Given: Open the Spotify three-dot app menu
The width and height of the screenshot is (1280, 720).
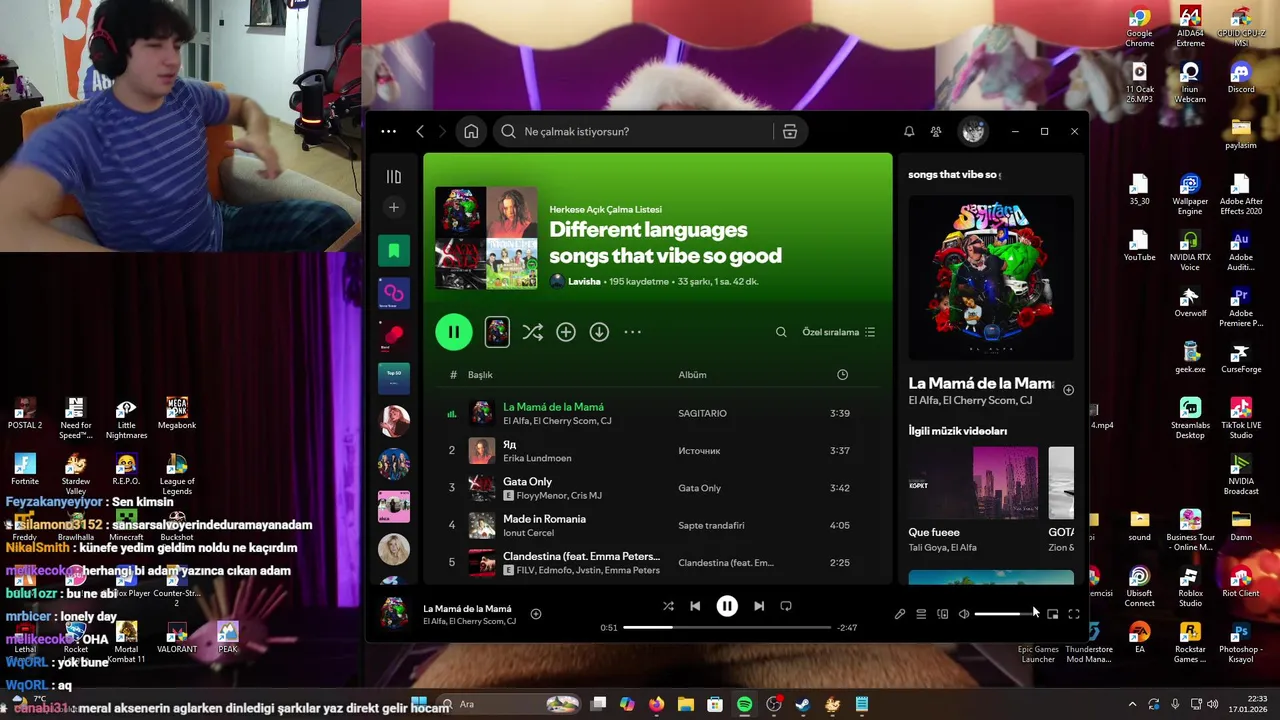Looking at the screenshot, I should [388, 131].
